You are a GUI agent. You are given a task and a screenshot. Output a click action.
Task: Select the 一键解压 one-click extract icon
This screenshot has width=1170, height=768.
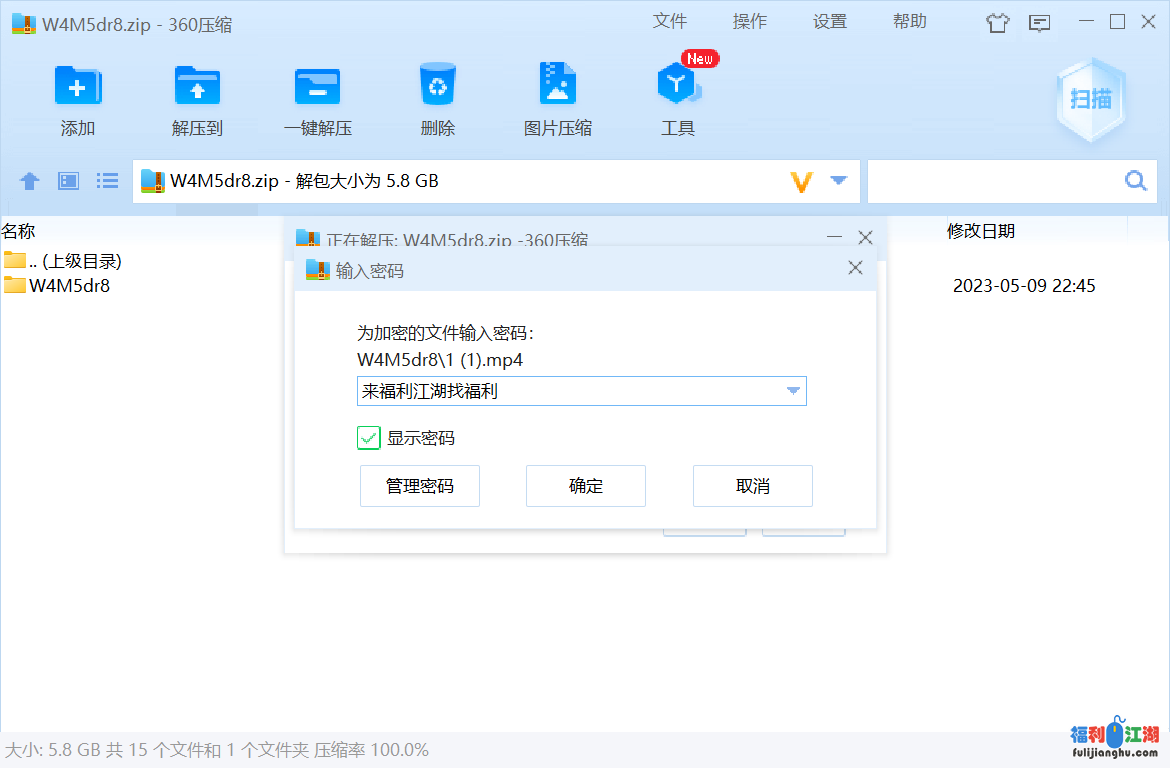(317, 87)
